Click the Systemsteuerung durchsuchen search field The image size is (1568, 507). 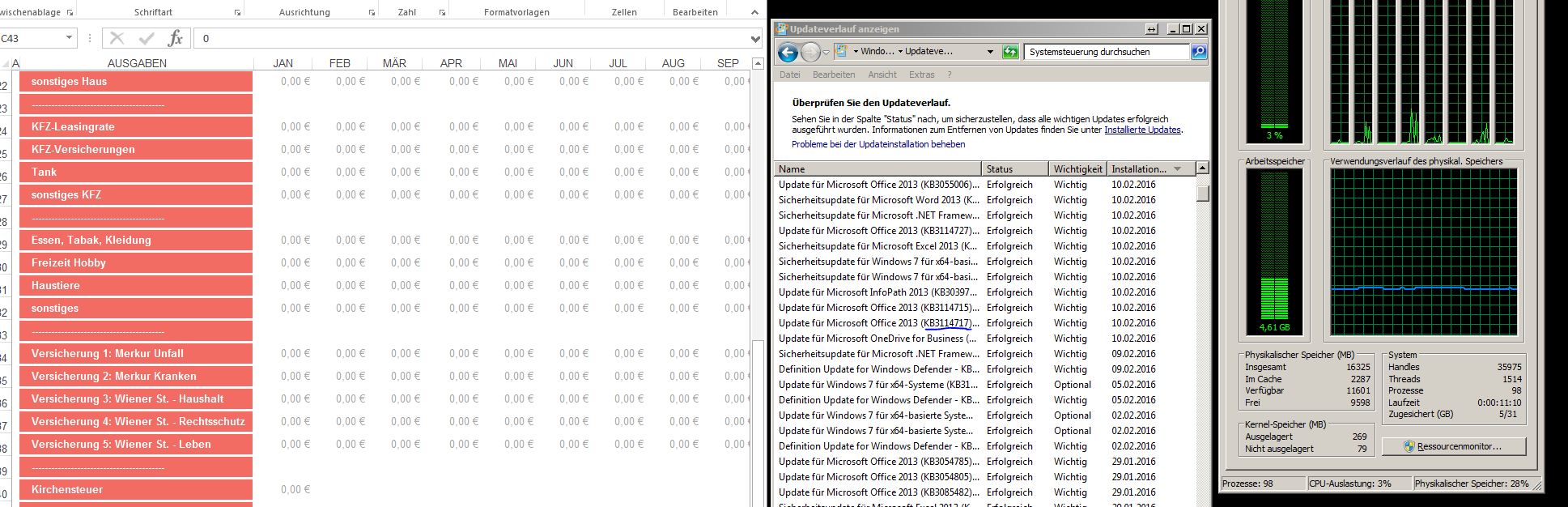1107,52
